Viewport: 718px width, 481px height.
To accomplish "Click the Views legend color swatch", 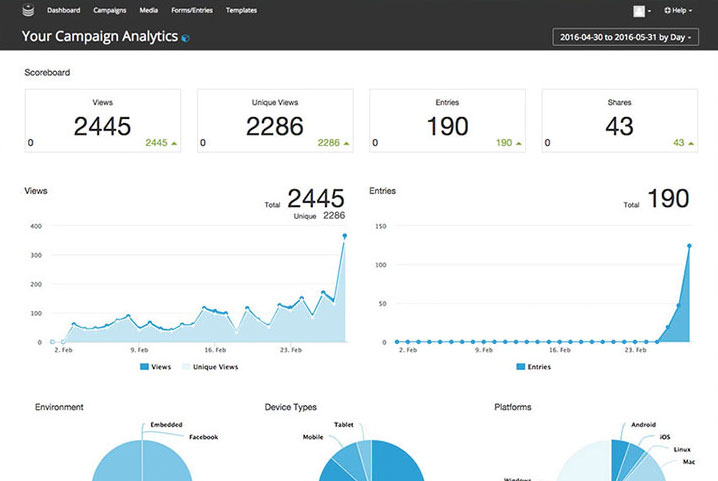I will point(144,366).
